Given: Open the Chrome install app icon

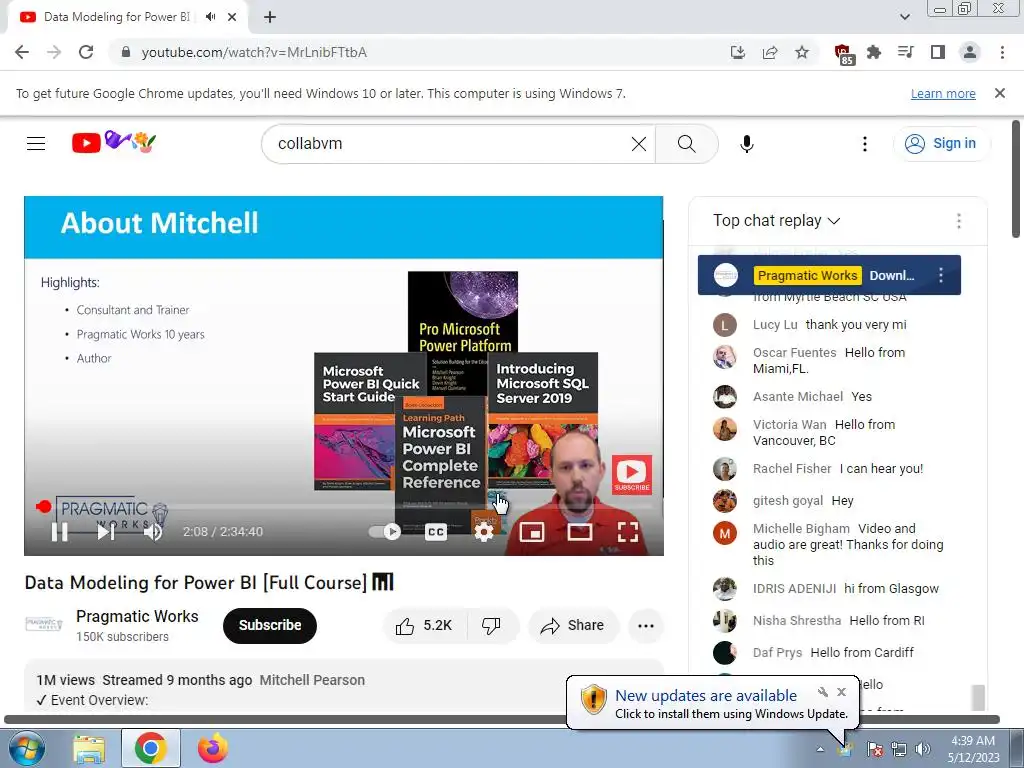Looking at the screenshot, I should [x=738, y=52].
